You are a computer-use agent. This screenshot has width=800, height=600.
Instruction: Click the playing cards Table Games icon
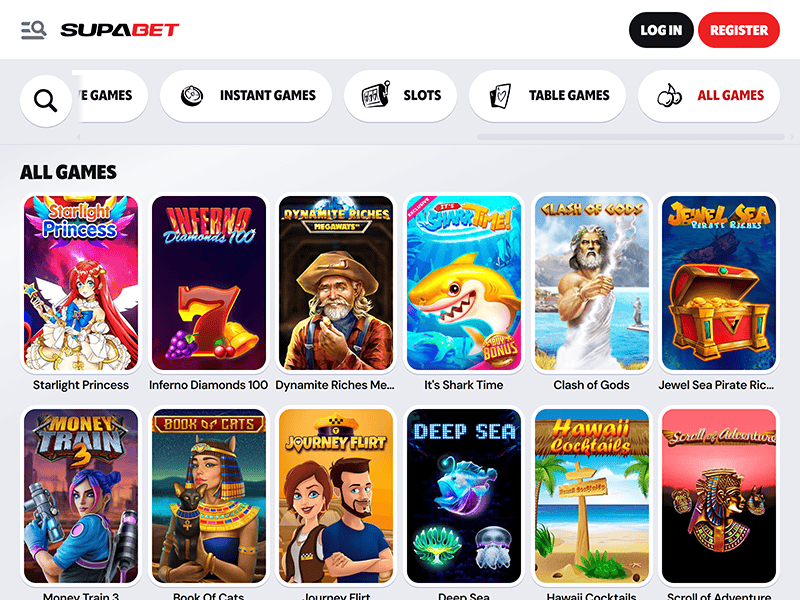[500, 95]
